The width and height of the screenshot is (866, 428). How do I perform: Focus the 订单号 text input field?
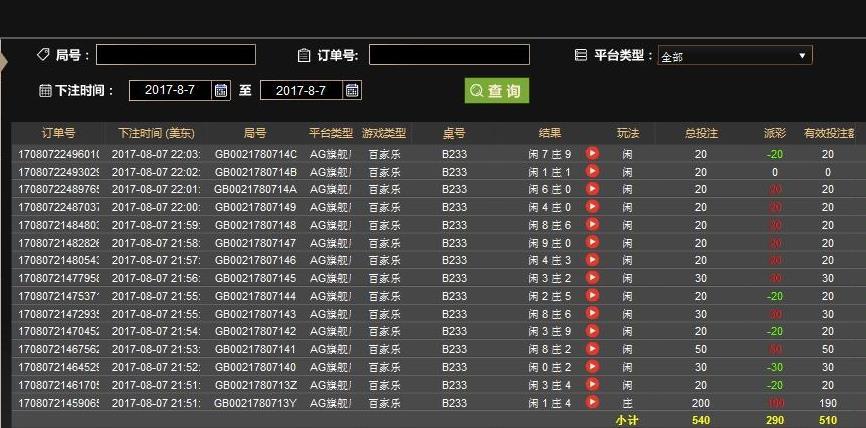449,55
